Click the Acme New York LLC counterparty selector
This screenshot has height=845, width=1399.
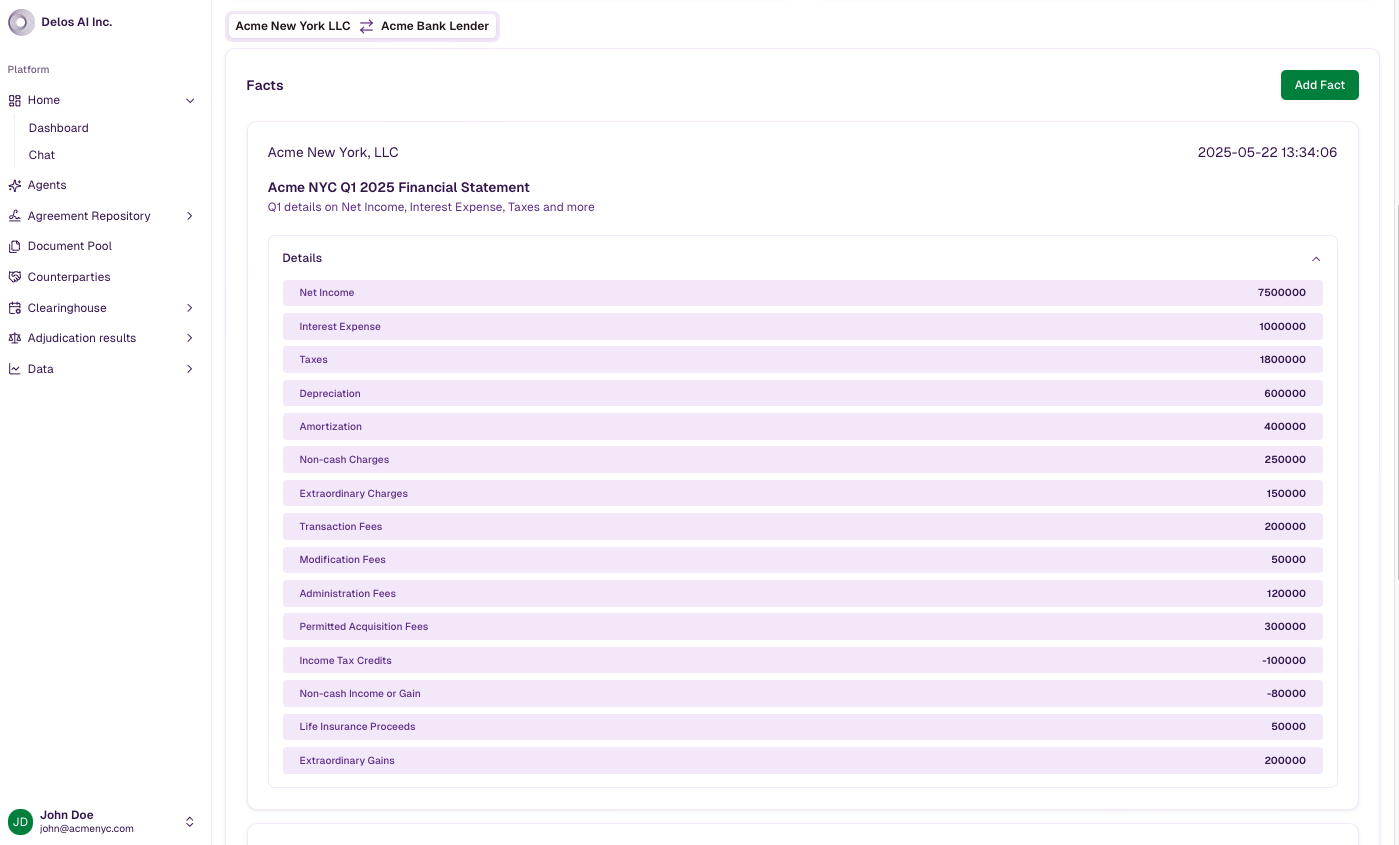[x=293, y=26]
